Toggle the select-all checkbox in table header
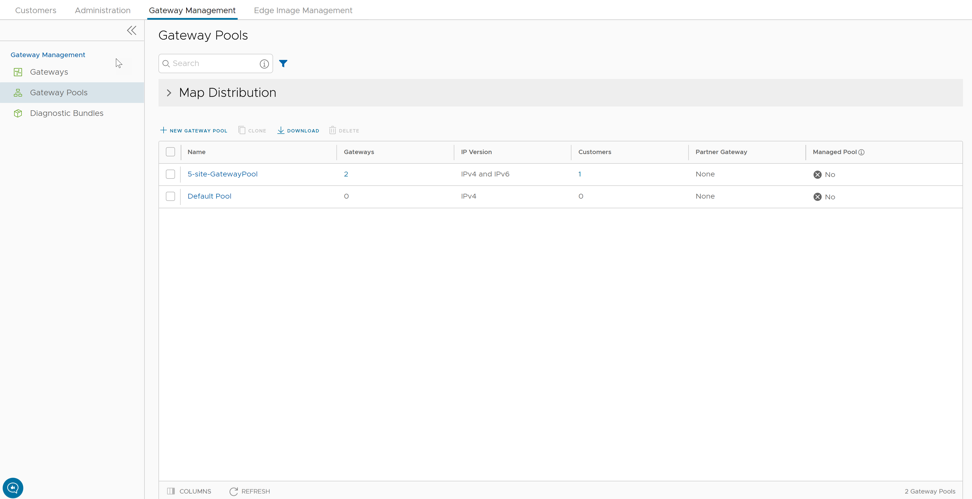Image resolution: width=972 pixels, height=499 pixels. point(170,152)
